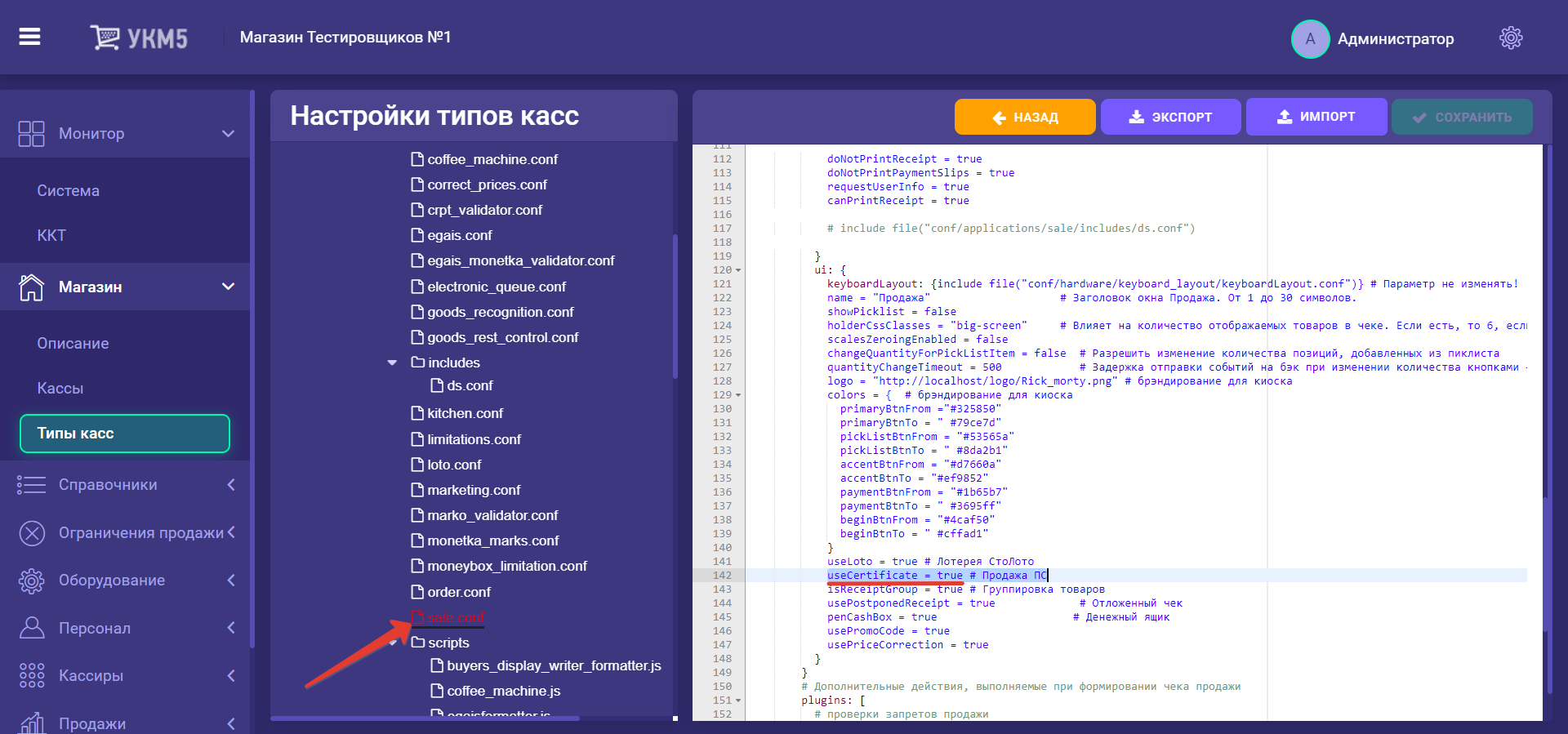This screenshot has height=734, width=1568.
Task: Click the file icon beside ds.conf
Action: pos(437,385)
